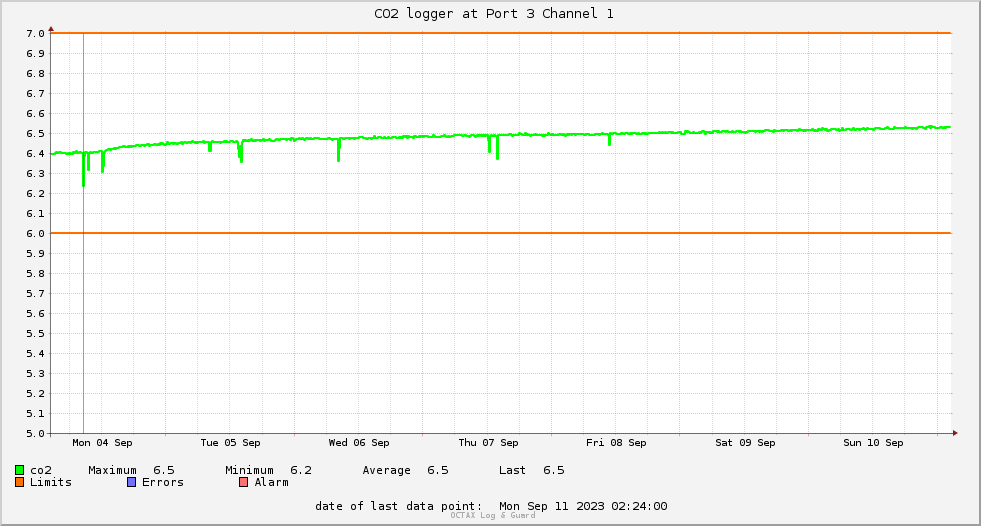The image size is (981, 526).
Task: Click the chart title CO2 logger at Port 3 Channel 1
Action: click(494, 14)
